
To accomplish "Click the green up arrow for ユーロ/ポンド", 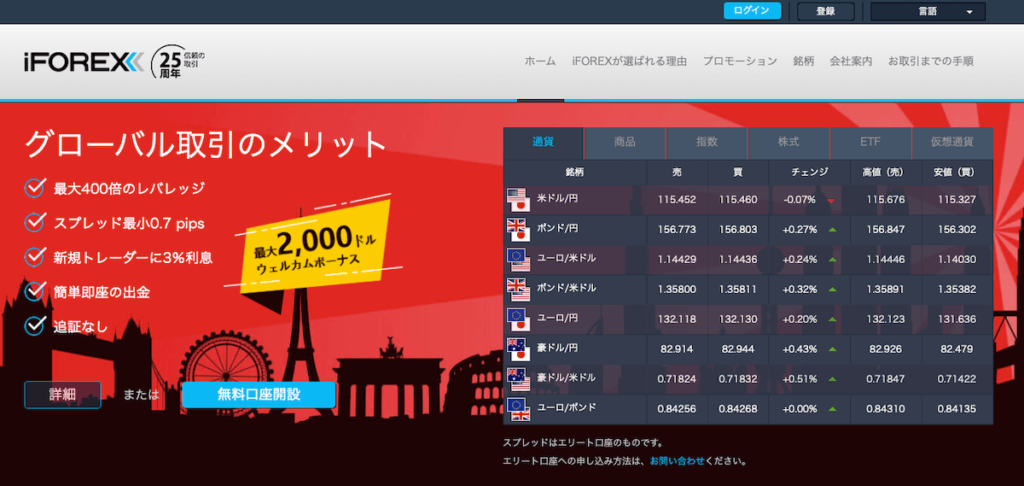I will 832,410.
